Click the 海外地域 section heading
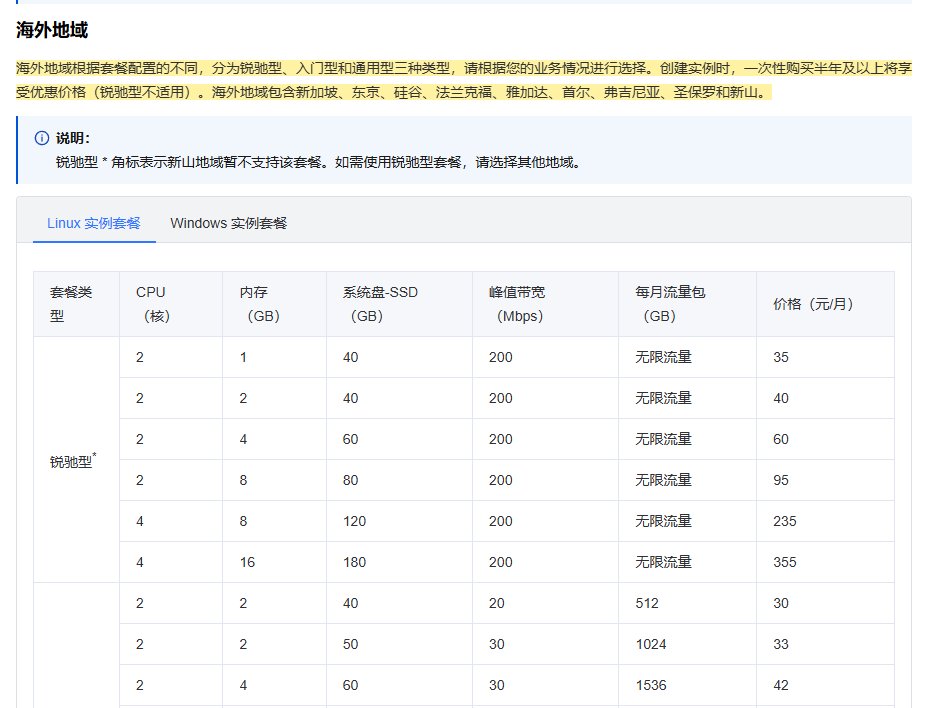The width and height of the screenshot is (928, 708). click(52, 30)
